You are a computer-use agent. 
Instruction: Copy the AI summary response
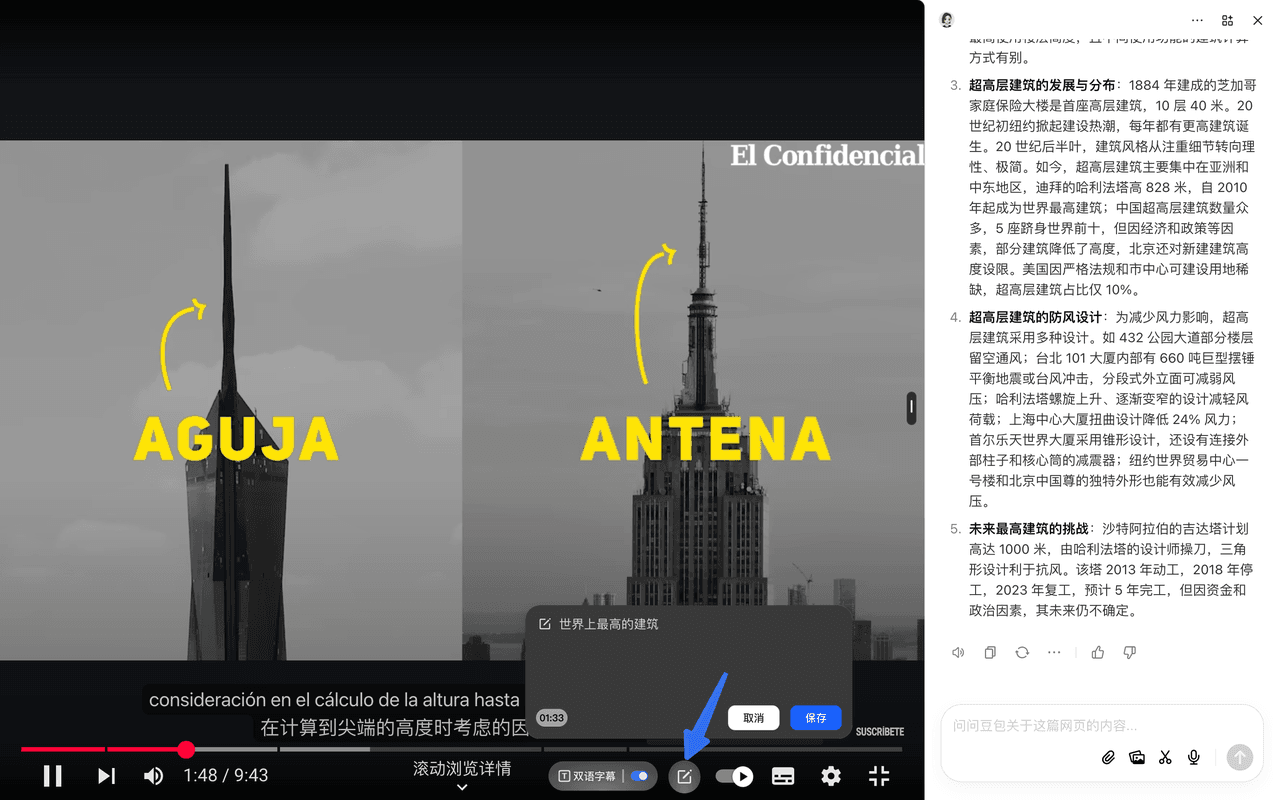click(x=990, y=653)
